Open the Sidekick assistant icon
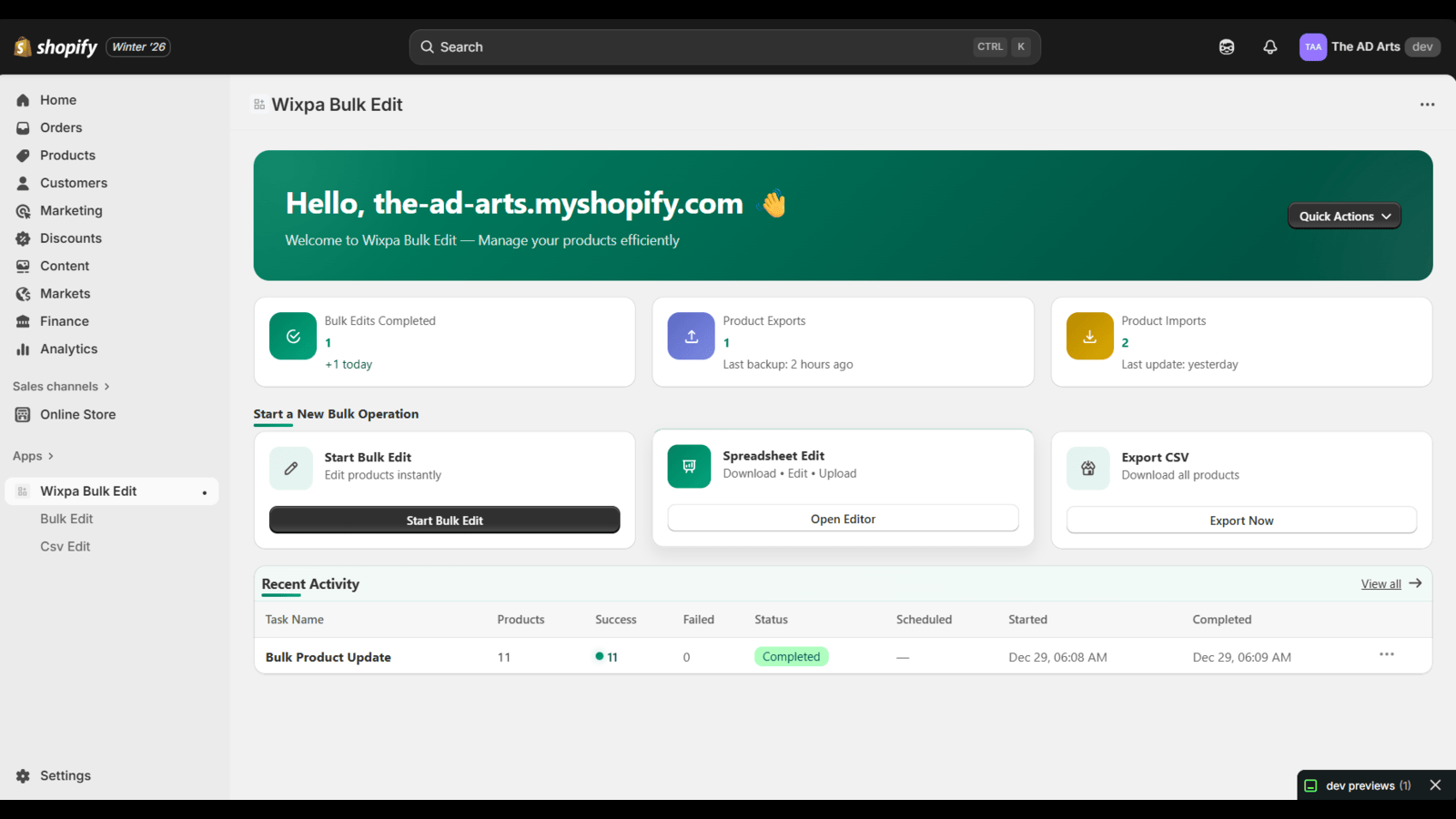 click(x=1227, y=47)
